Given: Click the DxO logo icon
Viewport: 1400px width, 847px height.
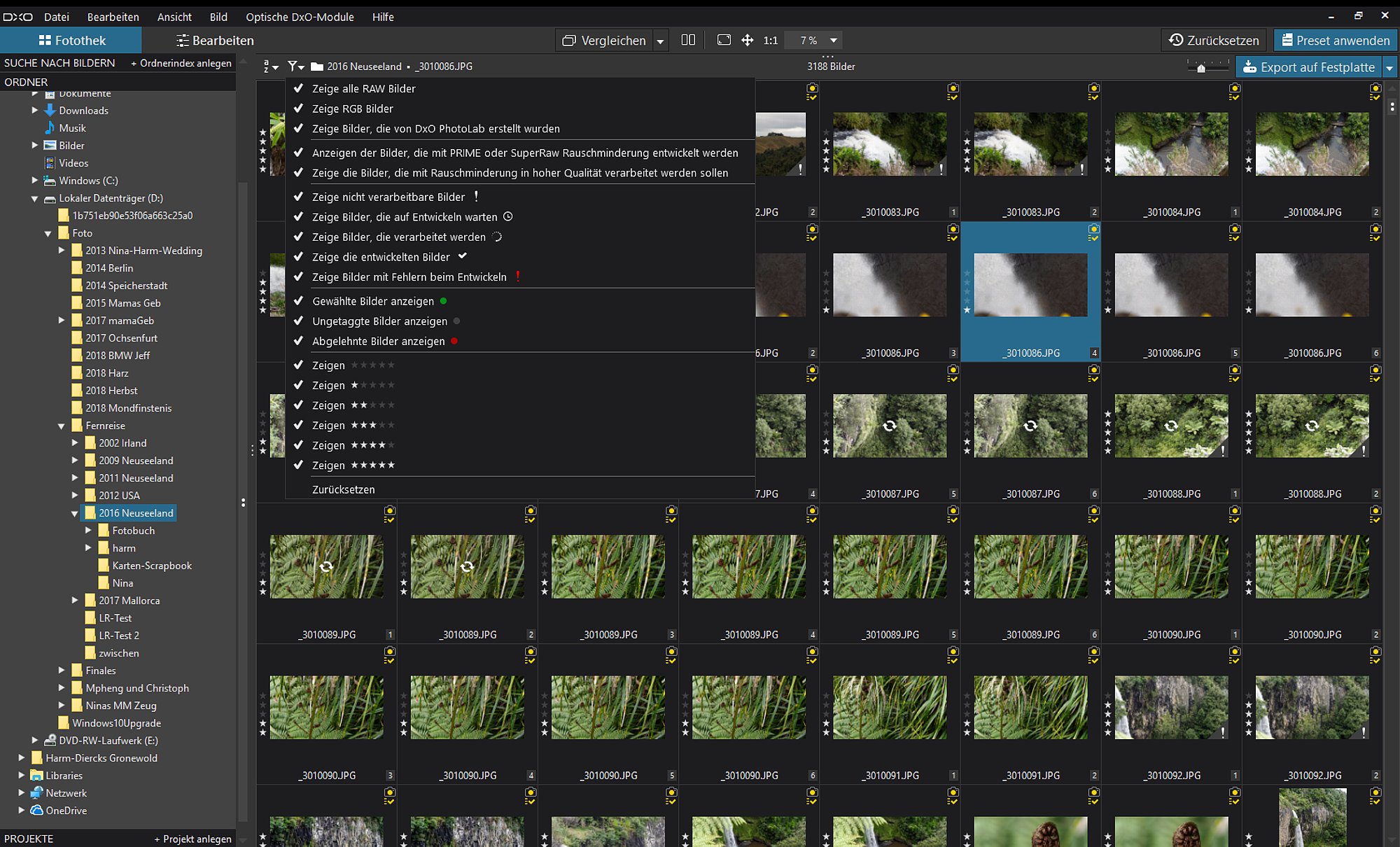Looking at the screenshot, I should pos(17,17).
